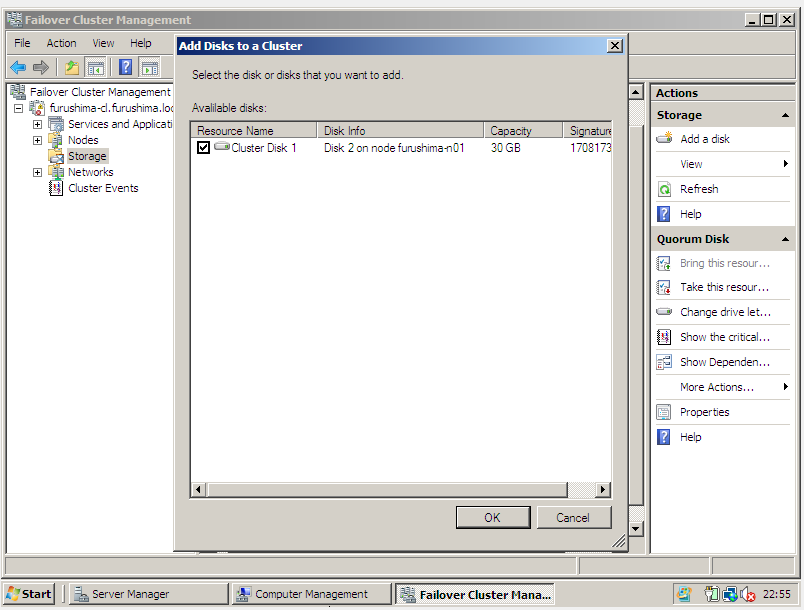Image resolution: width=804 pixels, height=610 pixels.
Task: Click the muted volume tray icon
Action: click(x=748, y=595)
